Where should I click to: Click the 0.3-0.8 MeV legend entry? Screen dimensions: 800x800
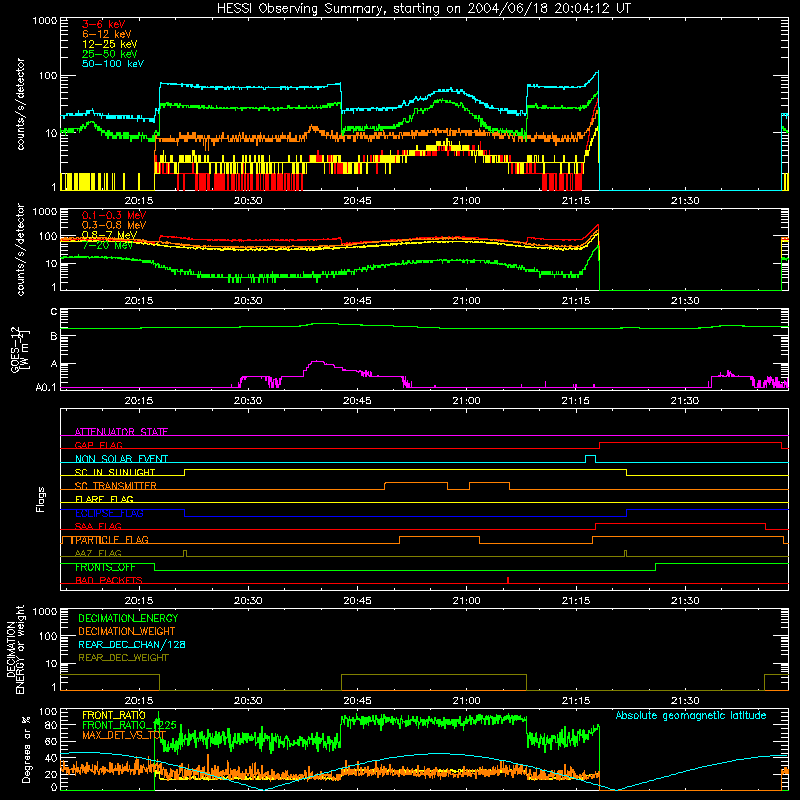pyautogui.click(x=114, y=225)
